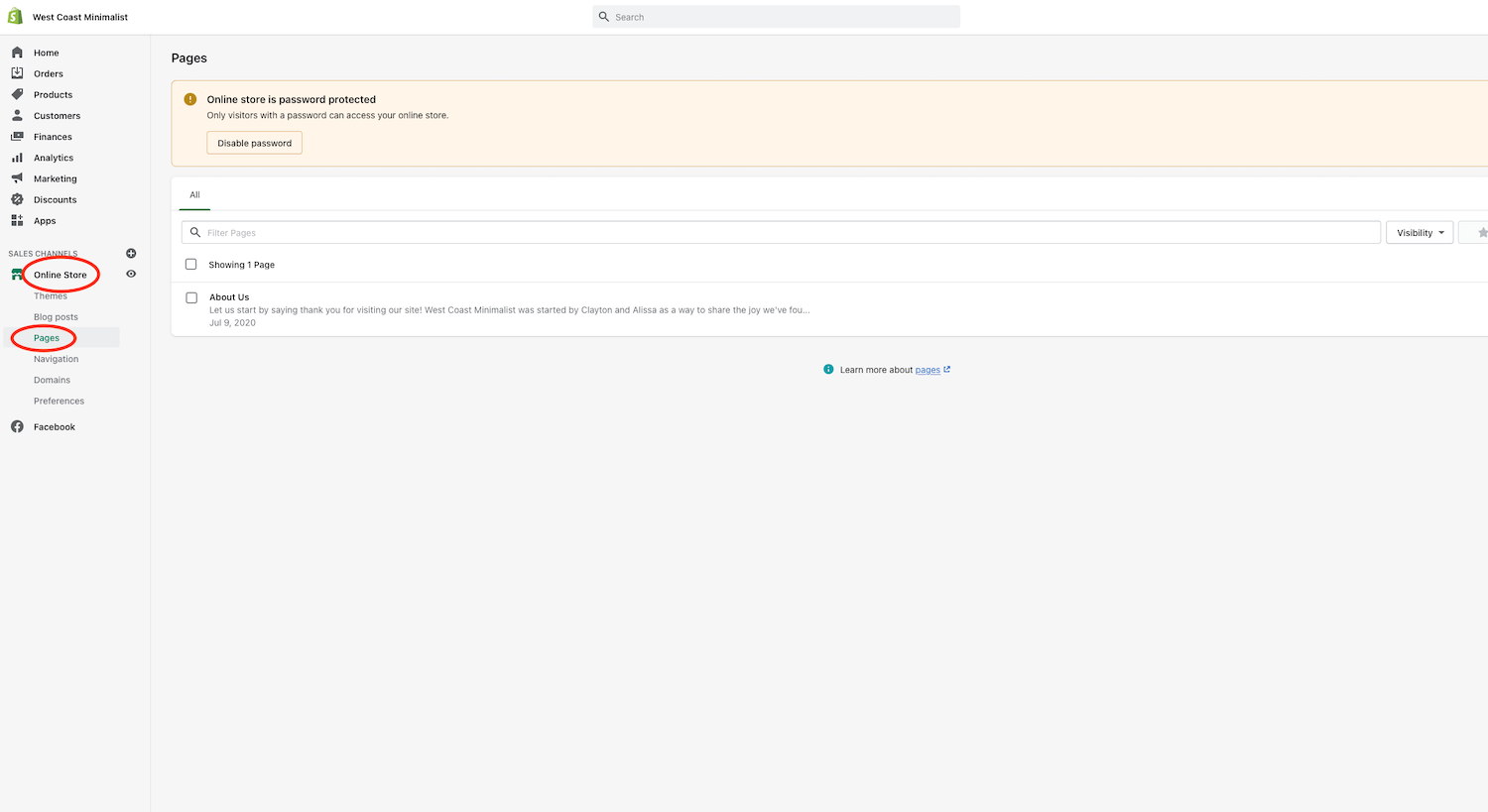Open the About Us page
Viewport: 1488px width, 812px height.
click(x=229, y=296)
